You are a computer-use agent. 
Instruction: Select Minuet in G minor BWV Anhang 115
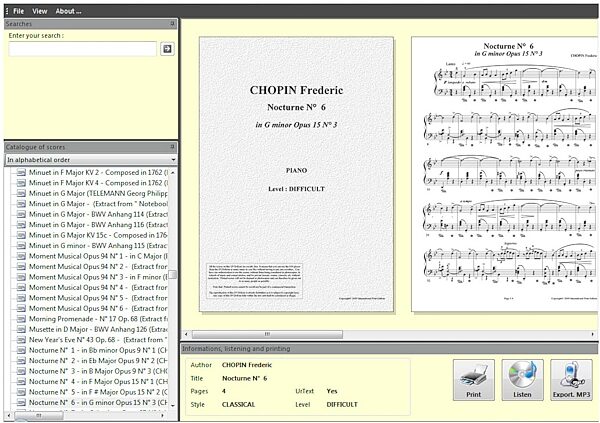pyautogui.click(x=98, y=246)
